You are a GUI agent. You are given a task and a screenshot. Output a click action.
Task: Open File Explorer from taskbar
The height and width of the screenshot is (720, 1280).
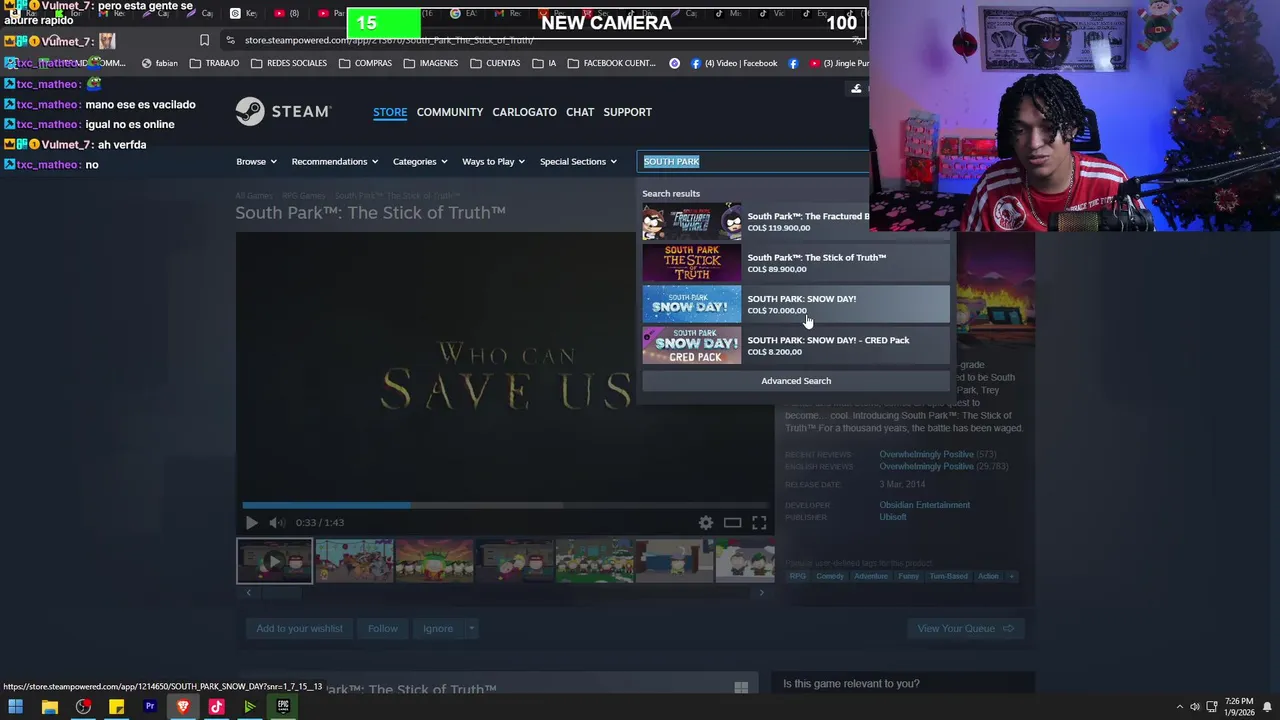[49, 707]
